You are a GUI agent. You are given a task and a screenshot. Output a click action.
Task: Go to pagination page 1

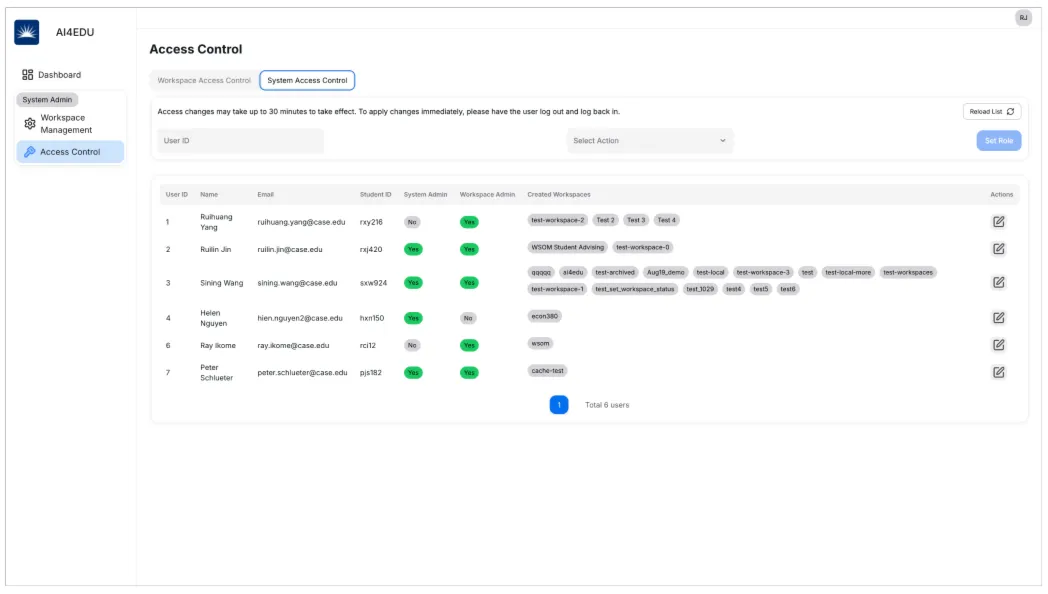pos(559,405)
